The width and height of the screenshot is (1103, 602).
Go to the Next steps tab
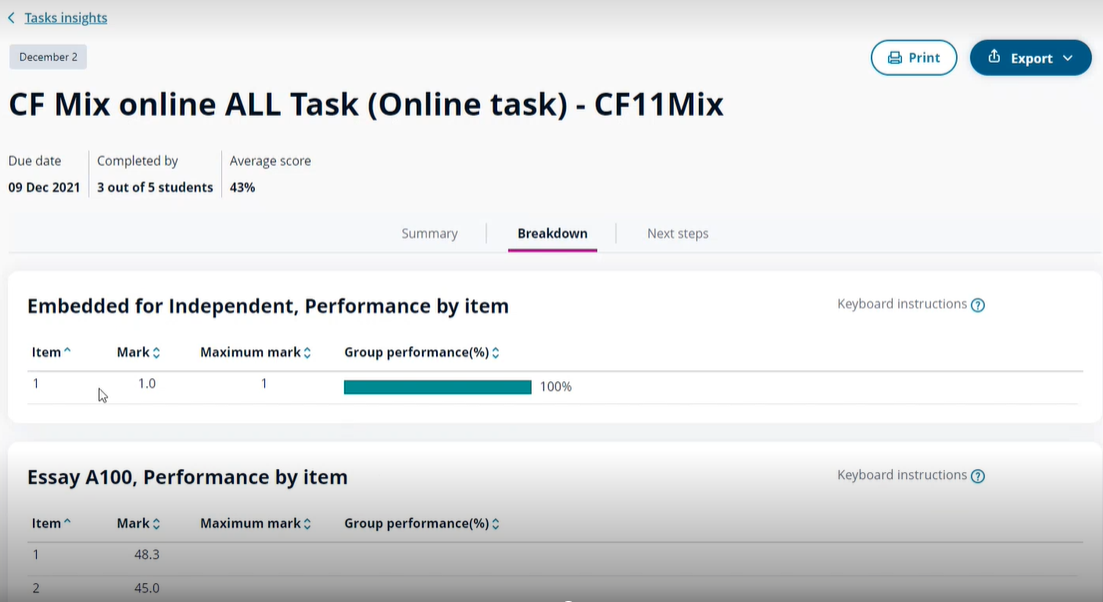click(x=677, y=234)
